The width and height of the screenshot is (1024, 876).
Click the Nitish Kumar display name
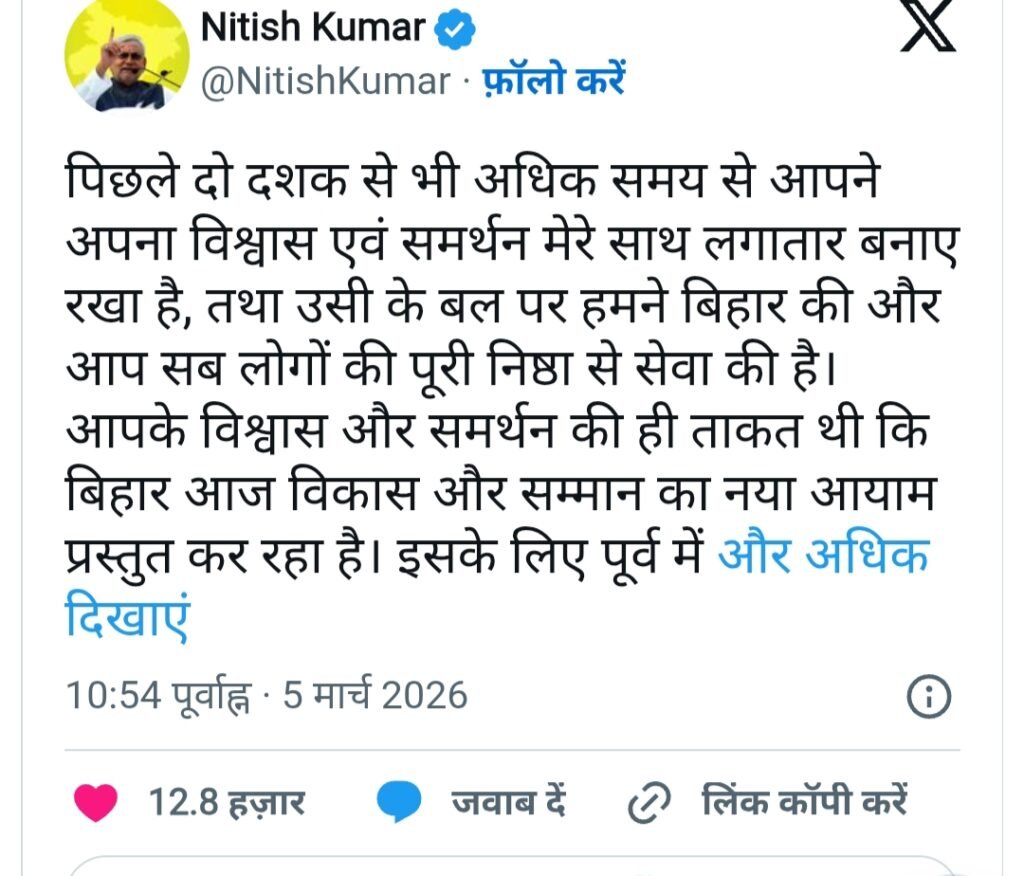313,28
